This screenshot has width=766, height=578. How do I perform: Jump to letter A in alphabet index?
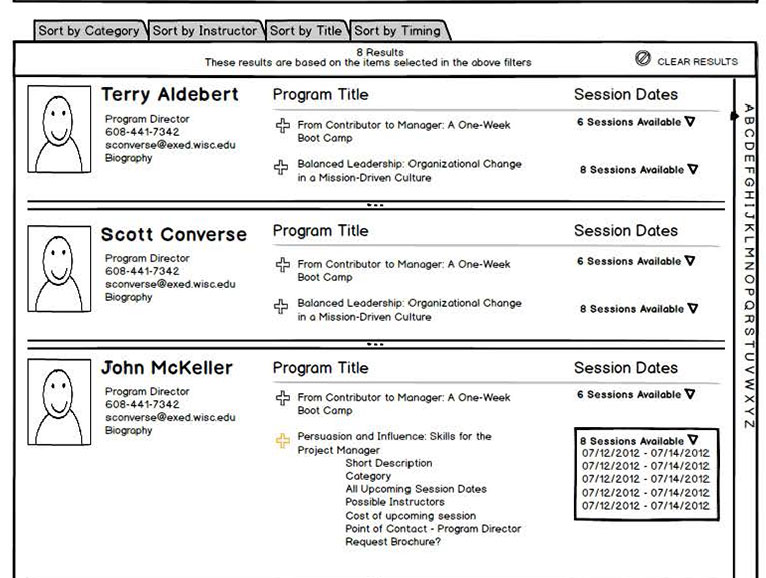749,108
